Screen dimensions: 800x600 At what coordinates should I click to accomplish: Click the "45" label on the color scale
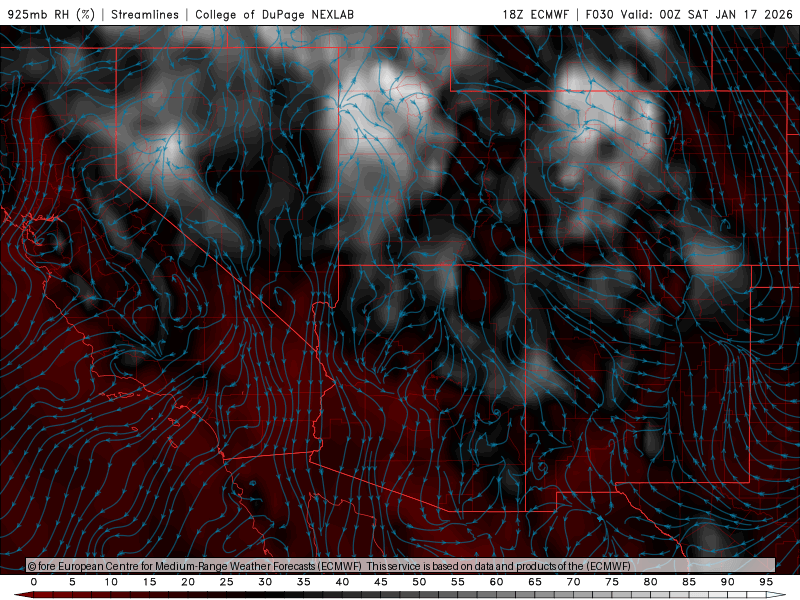tap(381, 582)
